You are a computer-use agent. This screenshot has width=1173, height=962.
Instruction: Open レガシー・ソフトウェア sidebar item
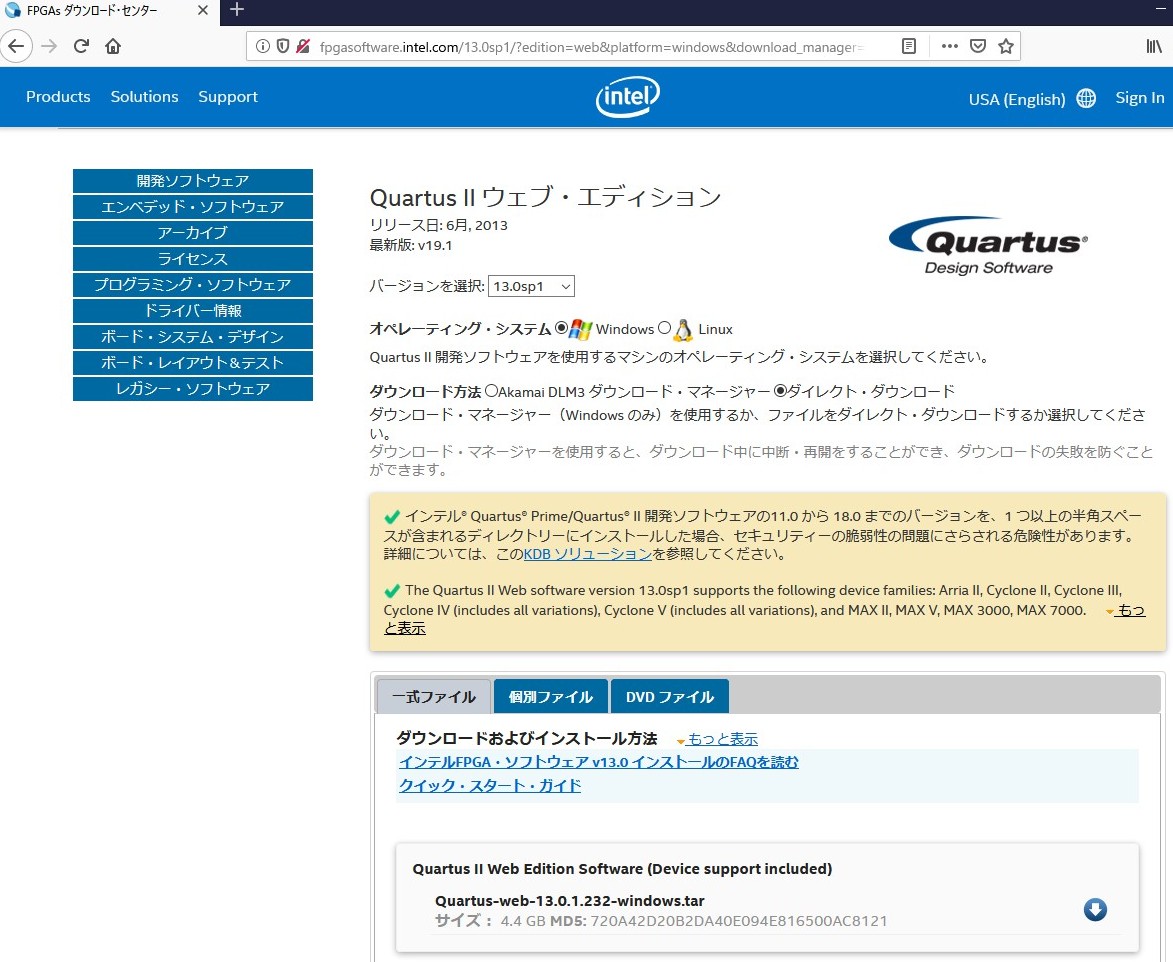[x=193, y=389]
